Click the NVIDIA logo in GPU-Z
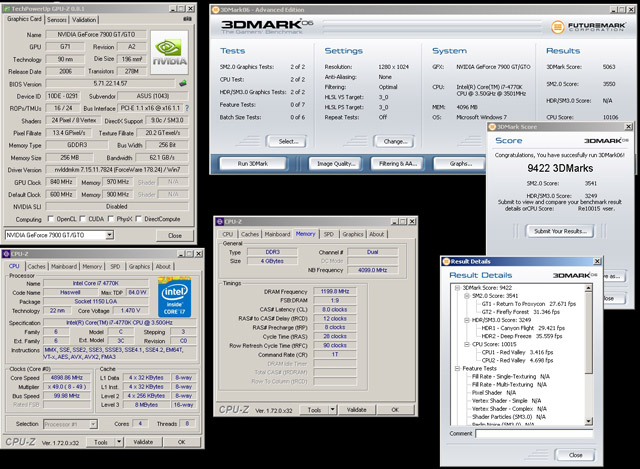This screenshot has width=640, height=469. [x=171, y=53]
